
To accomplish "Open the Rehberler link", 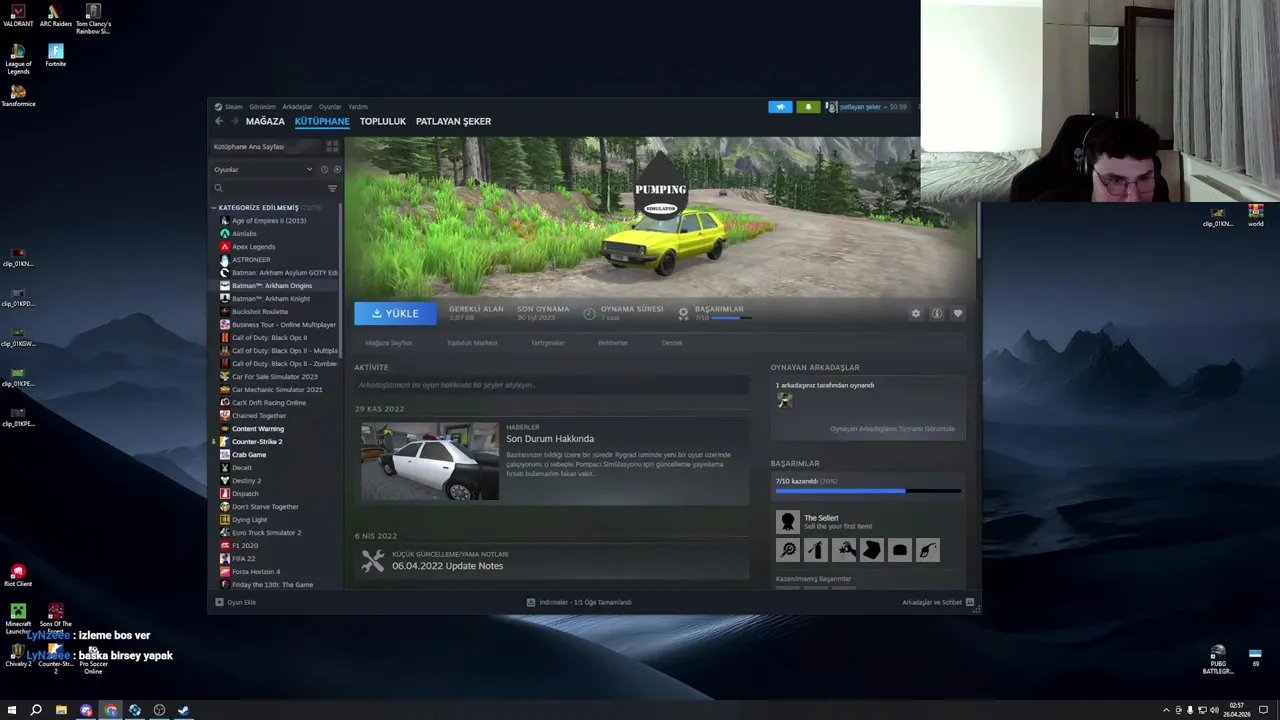I will point(613,343).
